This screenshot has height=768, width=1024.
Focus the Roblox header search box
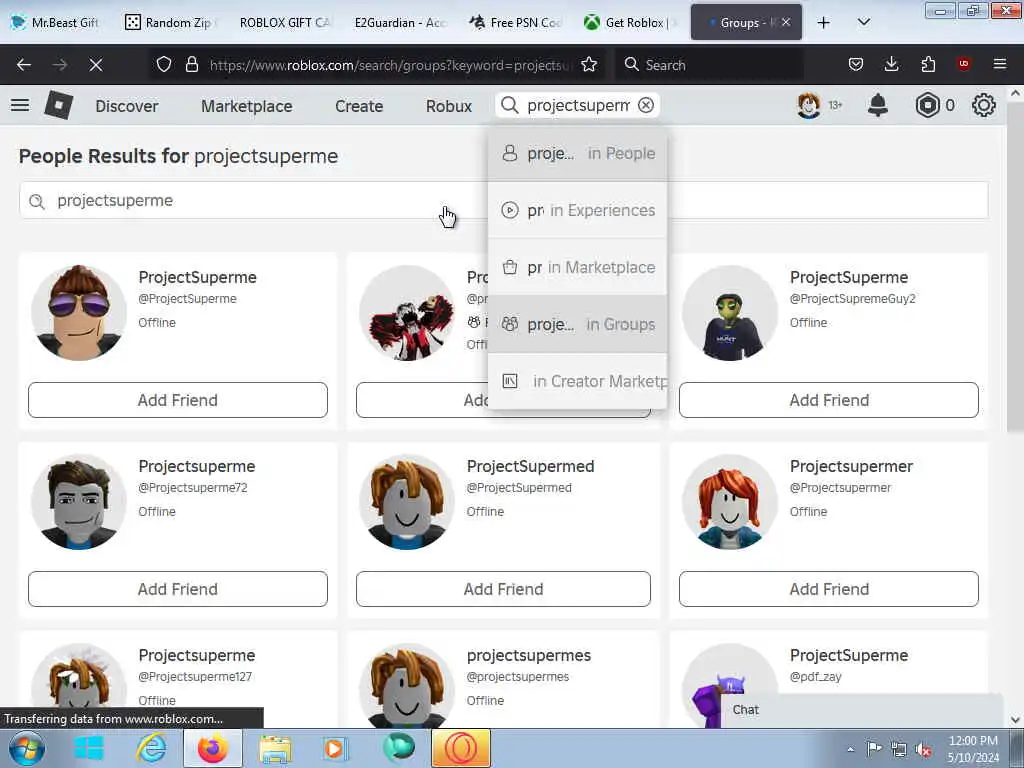click(578, 105)
